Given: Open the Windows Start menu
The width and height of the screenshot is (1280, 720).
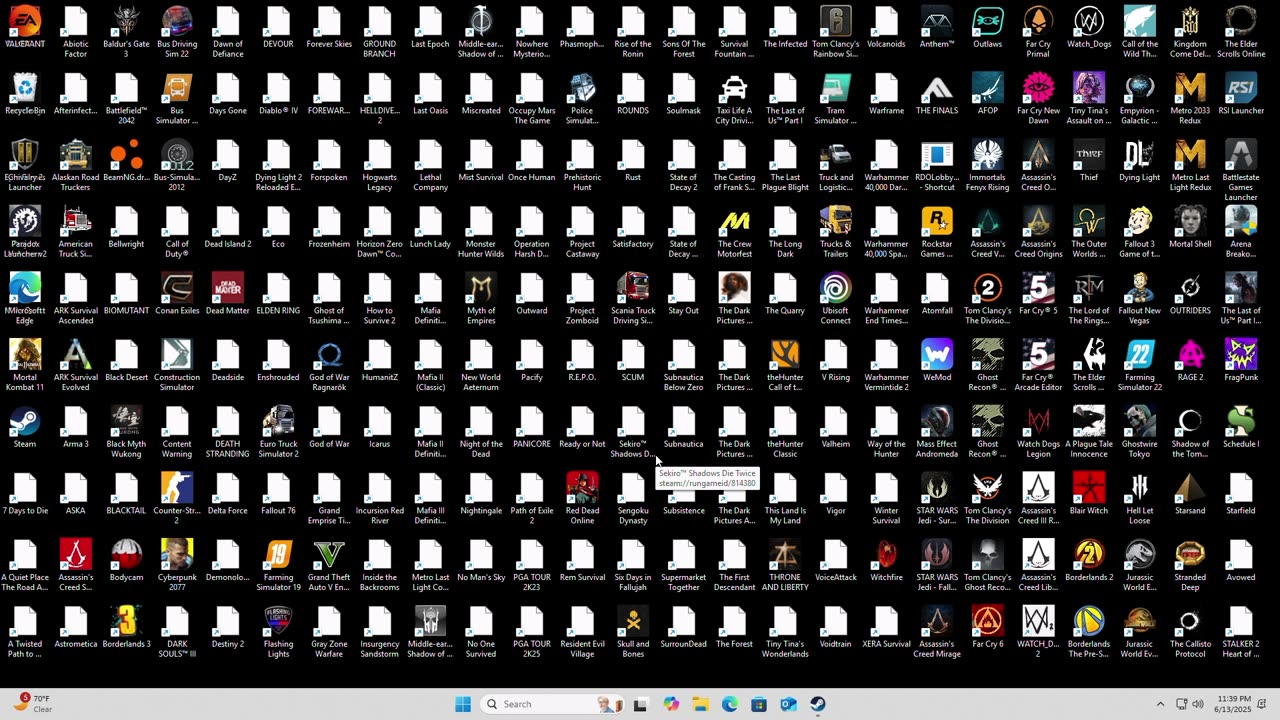Looking at the screenshot, I should (x=463, y=704).
